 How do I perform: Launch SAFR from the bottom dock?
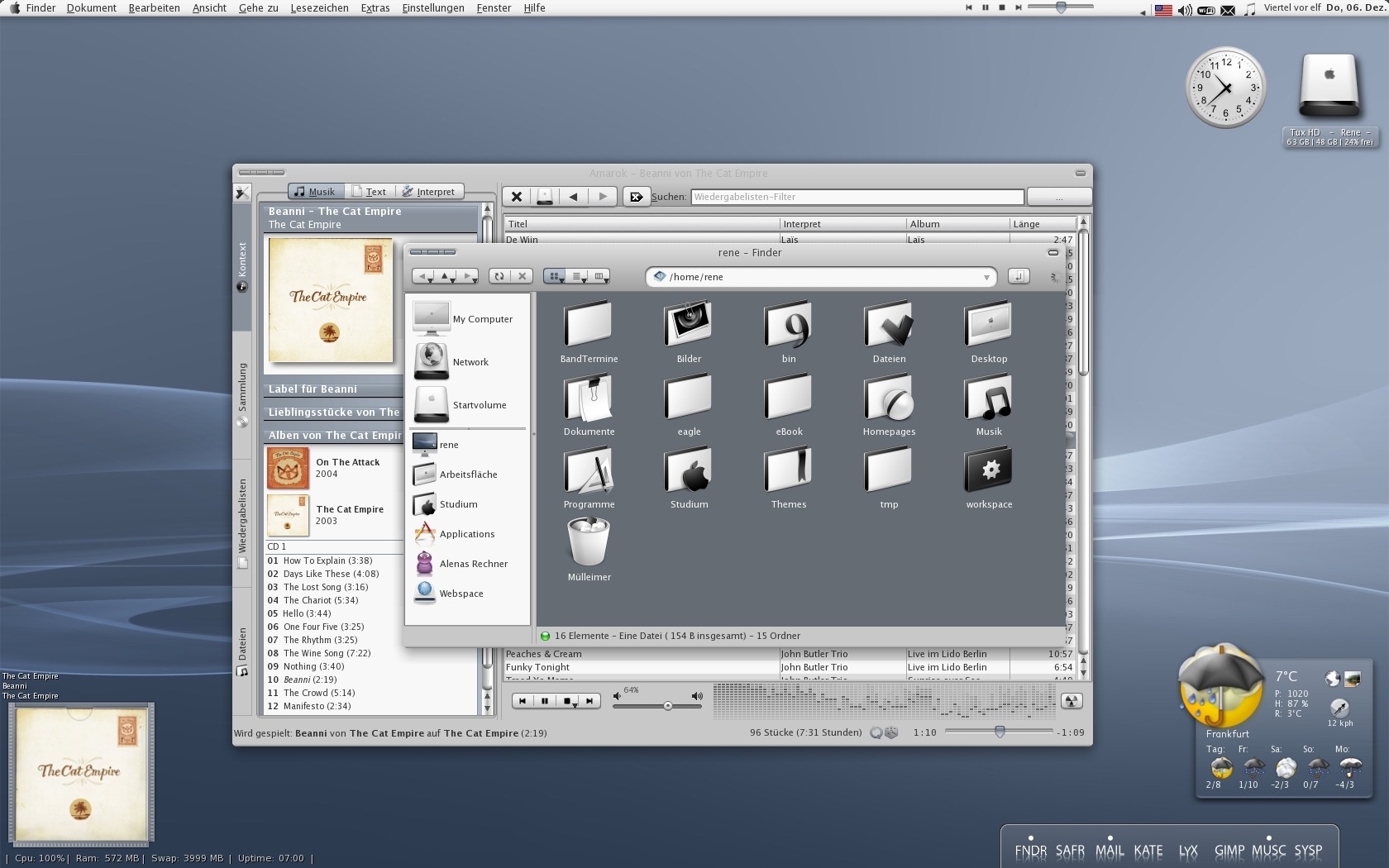[x=1069, y=851]
